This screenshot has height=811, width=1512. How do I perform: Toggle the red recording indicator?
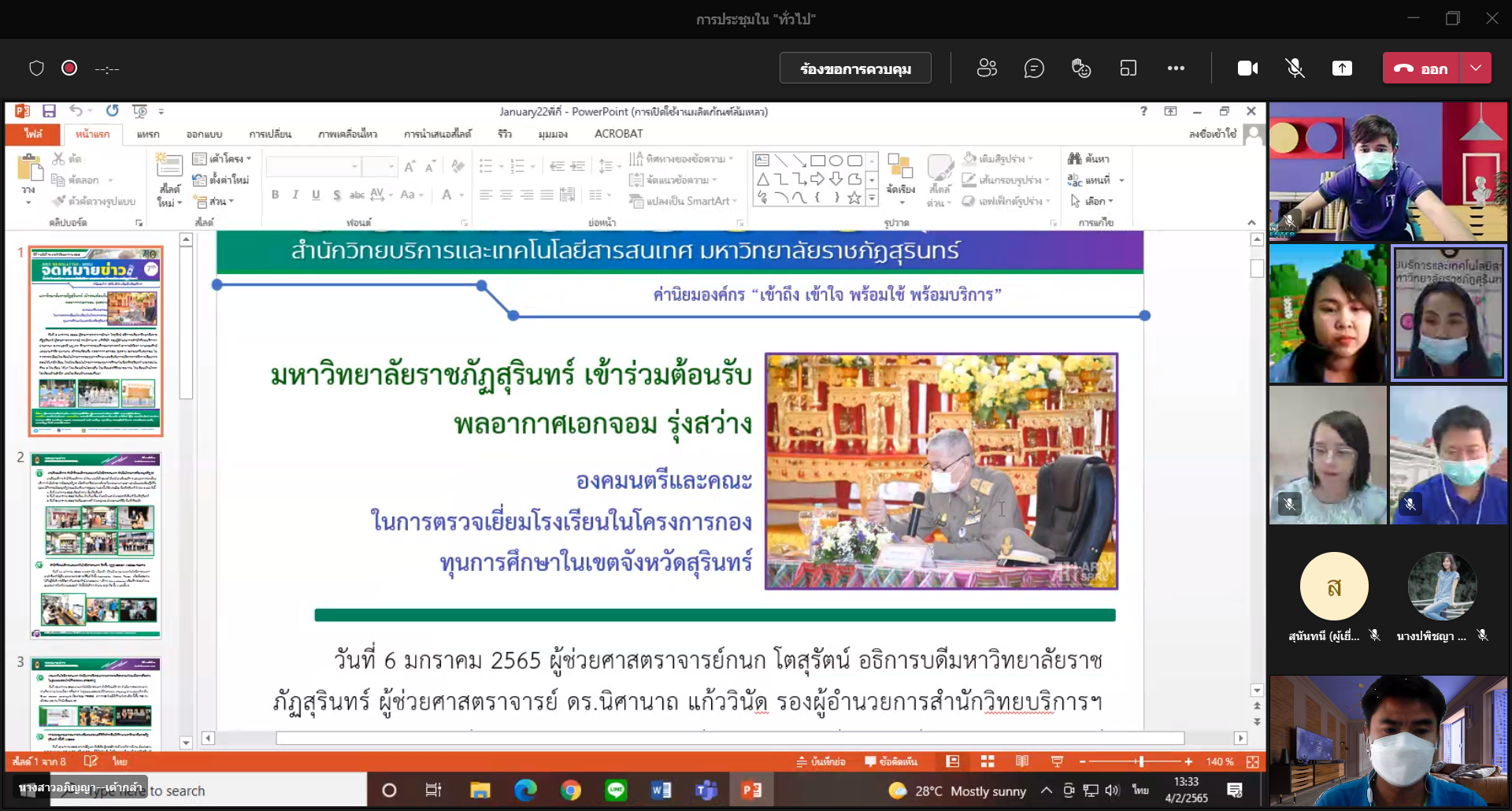[x=69, y=69]
